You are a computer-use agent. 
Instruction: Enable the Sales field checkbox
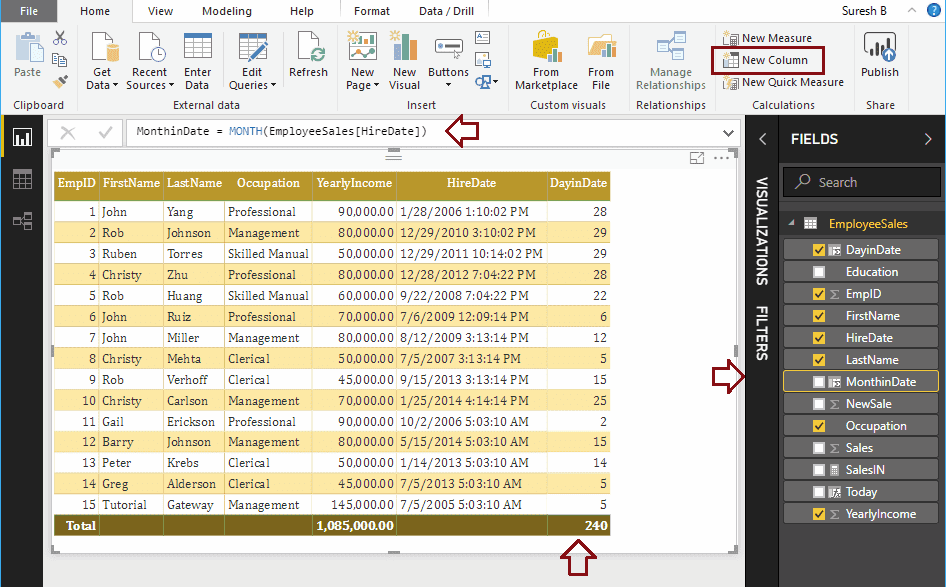819,448
